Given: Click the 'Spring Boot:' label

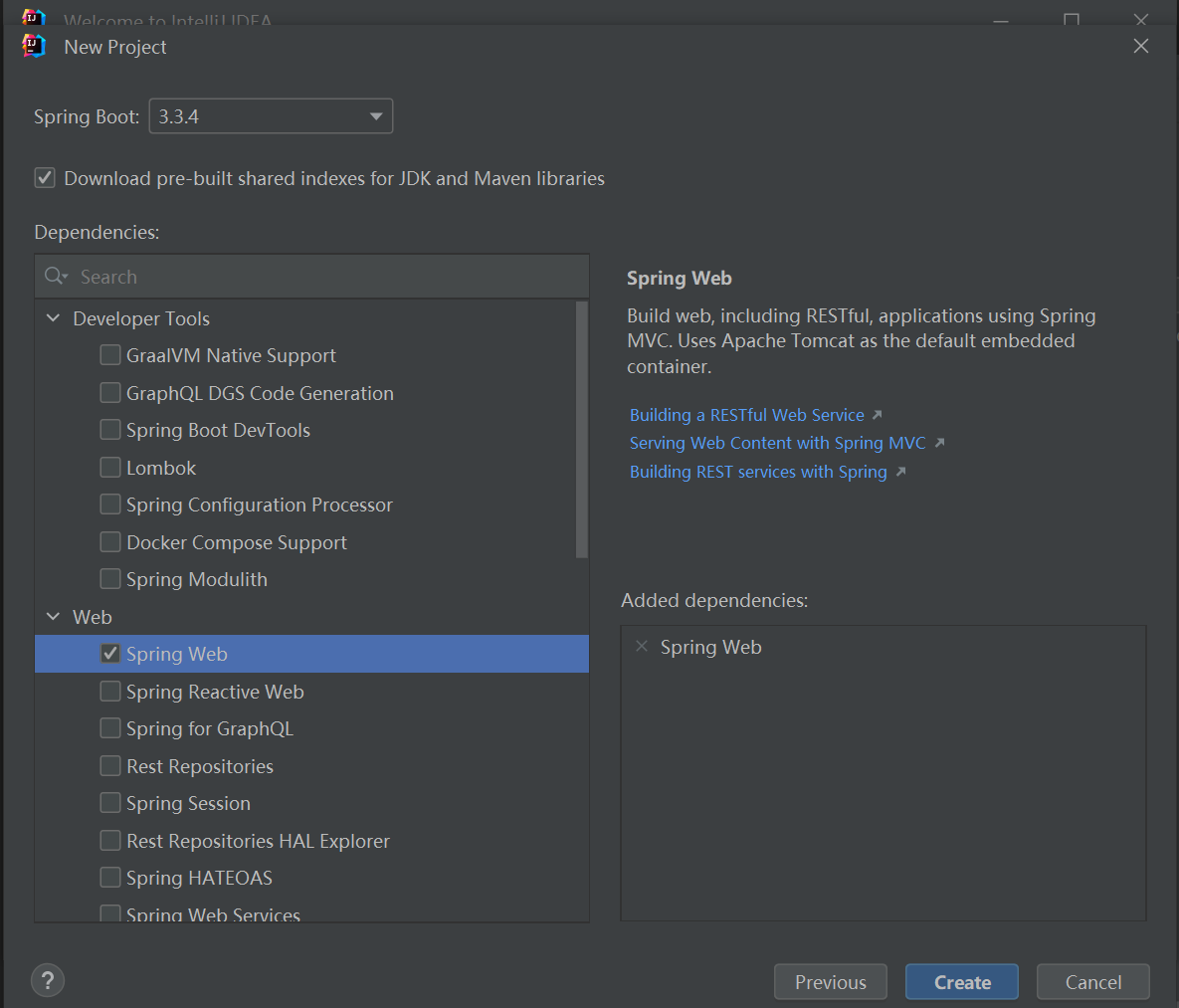Looking at the screenshot, I should [x=87, y=116].
